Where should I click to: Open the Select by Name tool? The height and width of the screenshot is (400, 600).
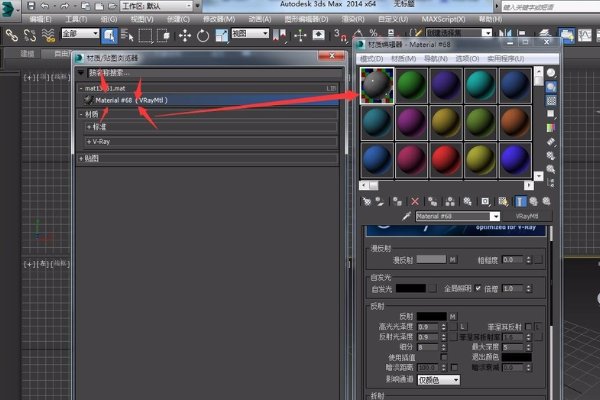(127, 36)
